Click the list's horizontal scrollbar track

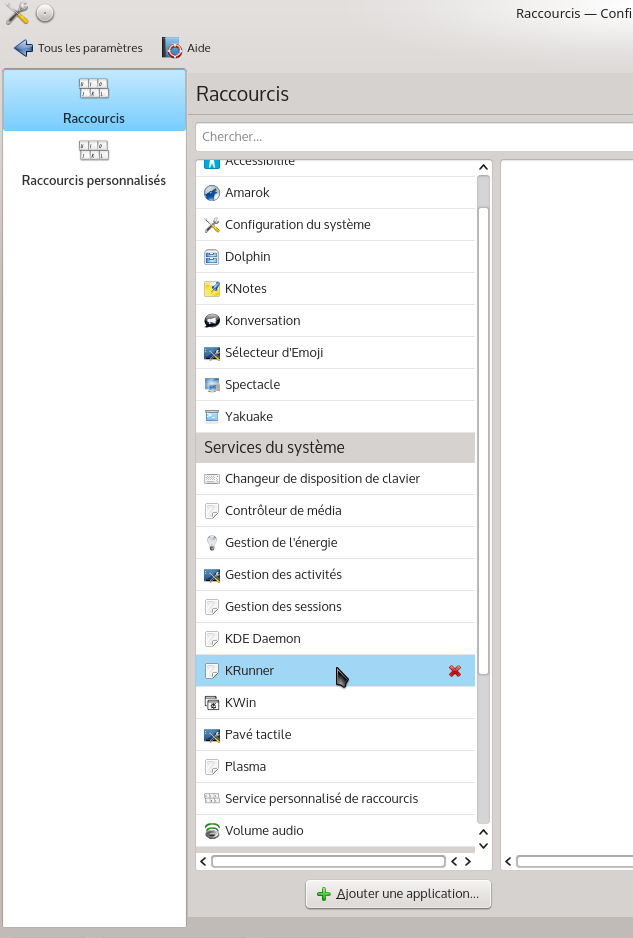click(x=328, y=861)
